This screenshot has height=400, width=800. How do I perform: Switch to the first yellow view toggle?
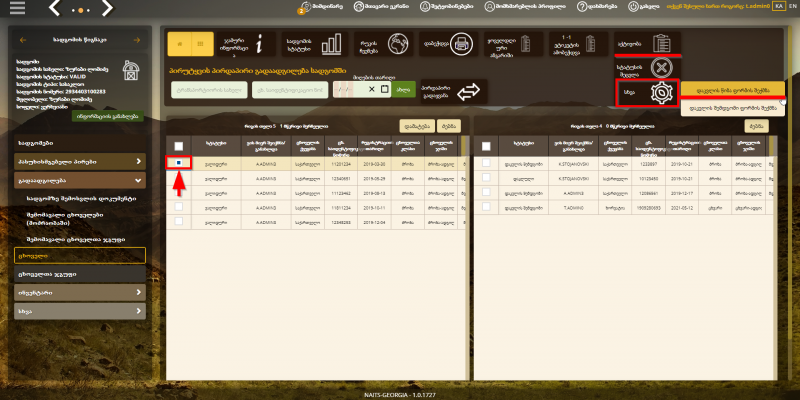[179, 44]
